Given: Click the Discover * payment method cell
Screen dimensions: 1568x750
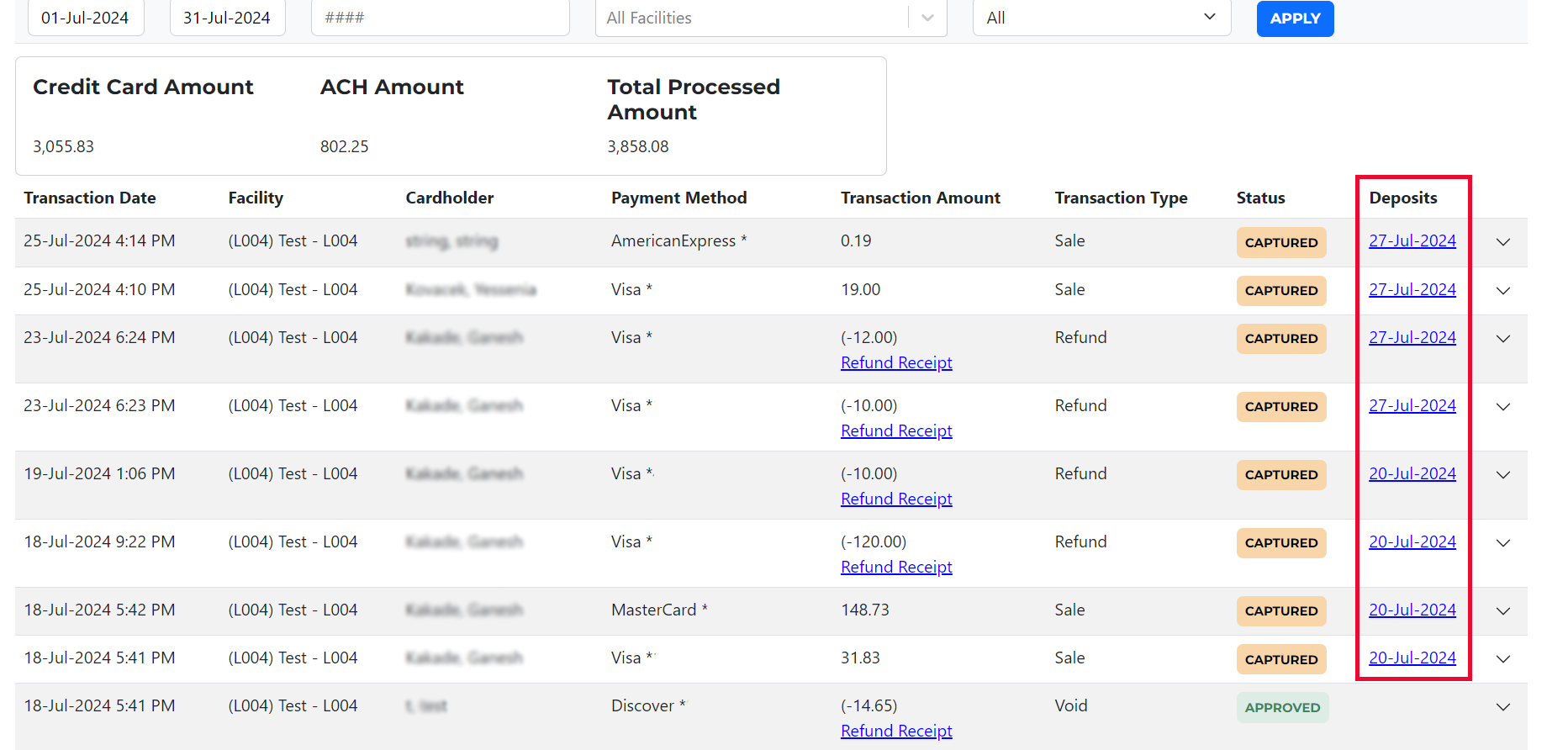Looking at the screenshot, I should pyautogui.click(x=648, y=706).
